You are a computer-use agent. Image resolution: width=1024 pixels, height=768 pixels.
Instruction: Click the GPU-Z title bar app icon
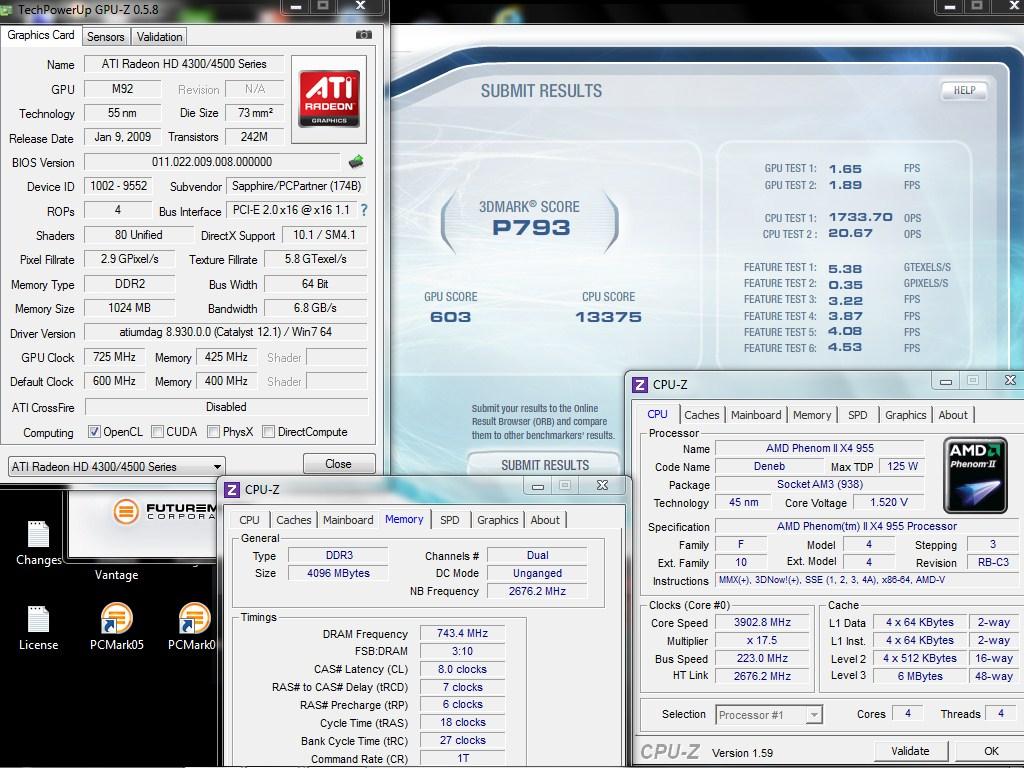click(x=7, y=9)
